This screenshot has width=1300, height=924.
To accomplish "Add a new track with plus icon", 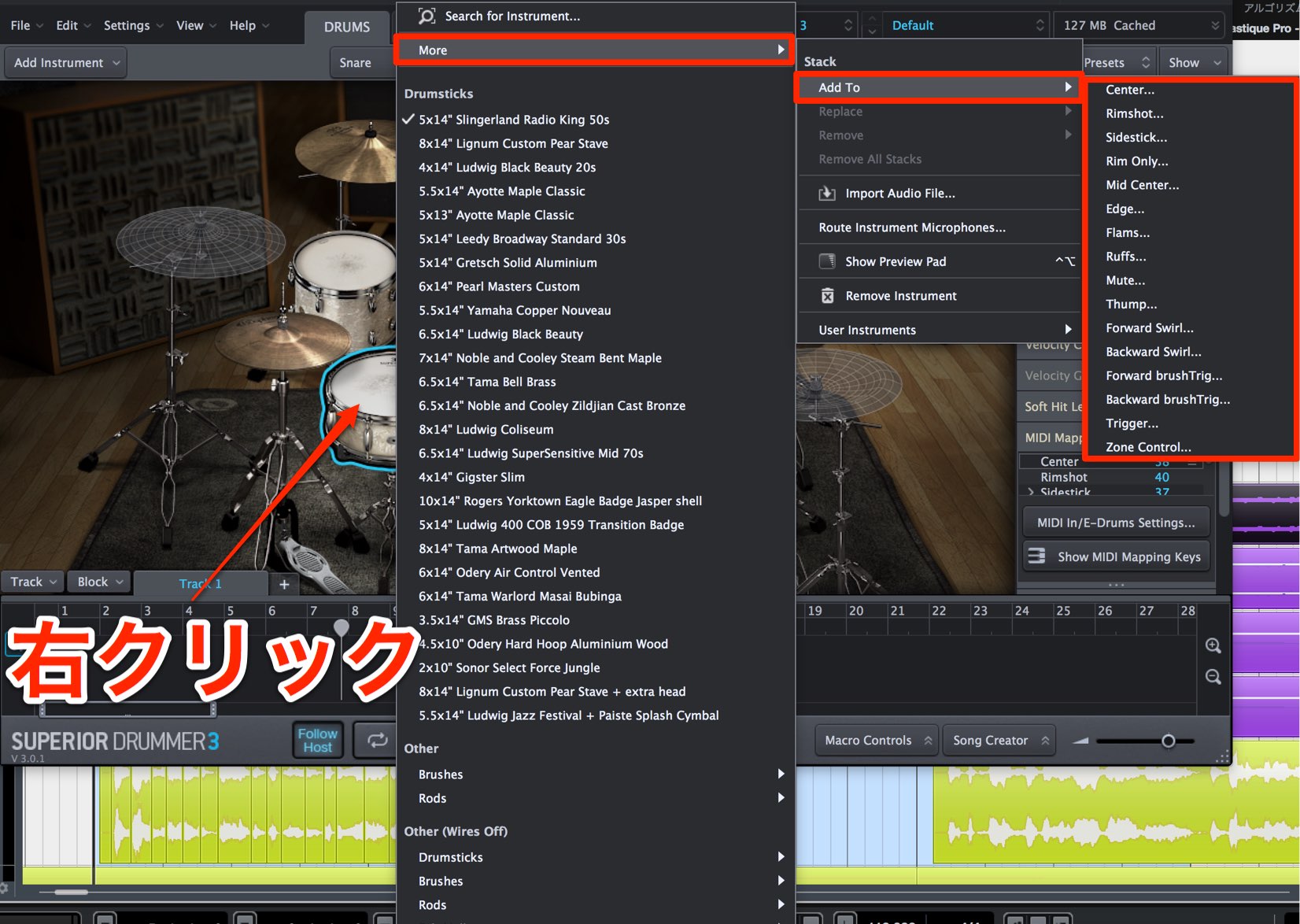I will (284, 583).
